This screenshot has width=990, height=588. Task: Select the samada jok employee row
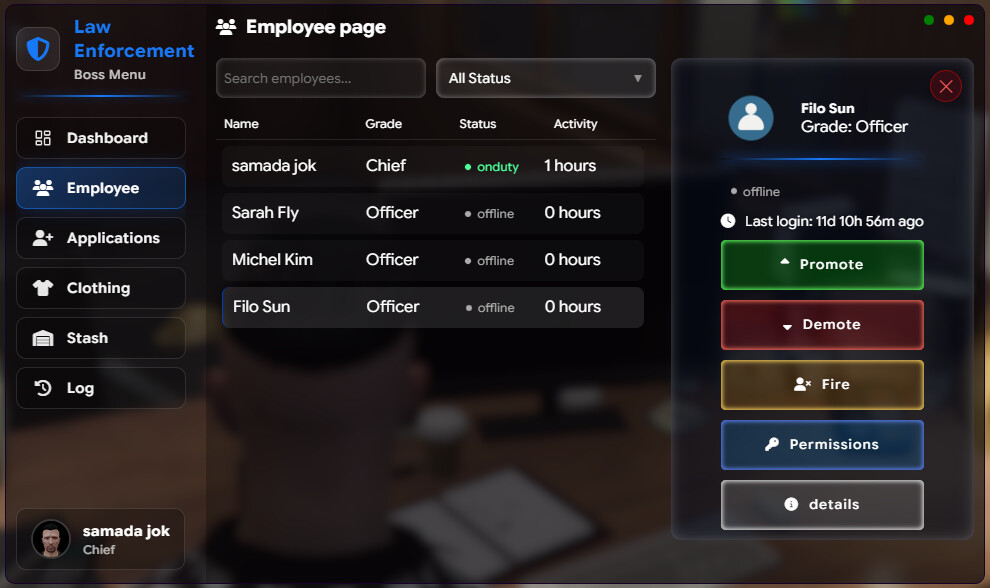pyautogui.click(x=432, y=166)
